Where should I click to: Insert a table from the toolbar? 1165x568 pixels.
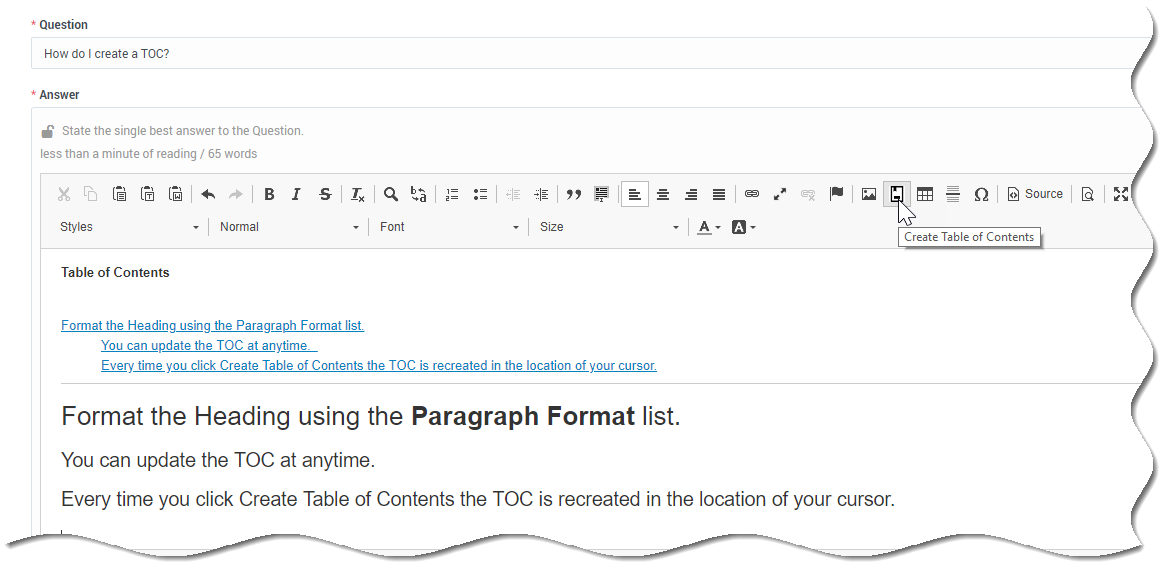tap(925, 194)
